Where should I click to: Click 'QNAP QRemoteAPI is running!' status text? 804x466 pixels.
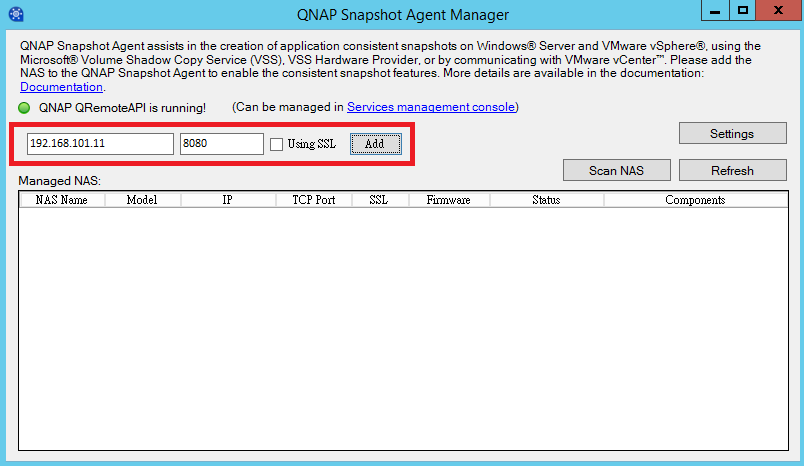point(123,108)
